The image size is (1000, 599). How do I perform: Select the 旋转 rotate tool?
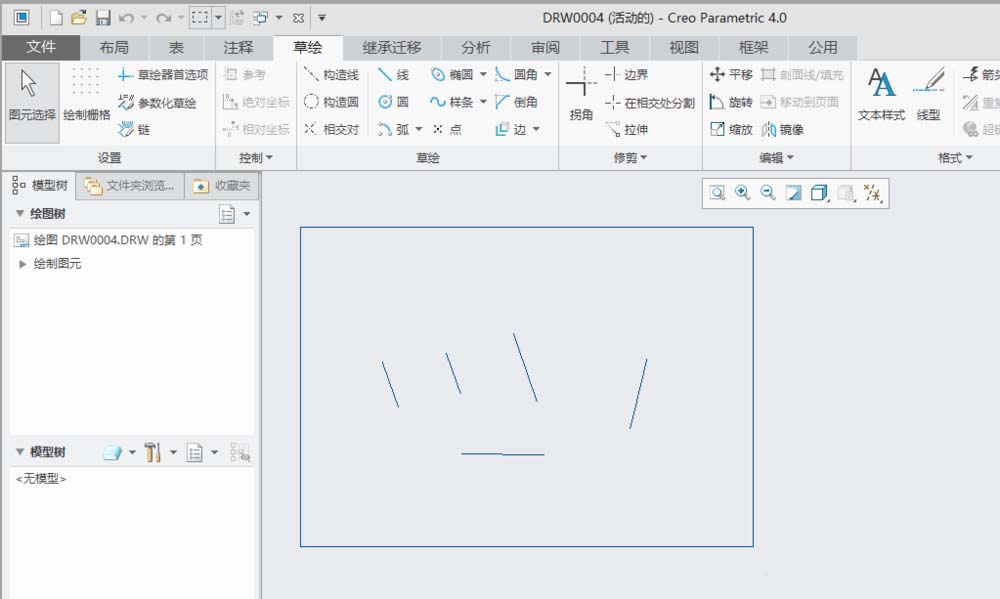(x=732, y=102)
